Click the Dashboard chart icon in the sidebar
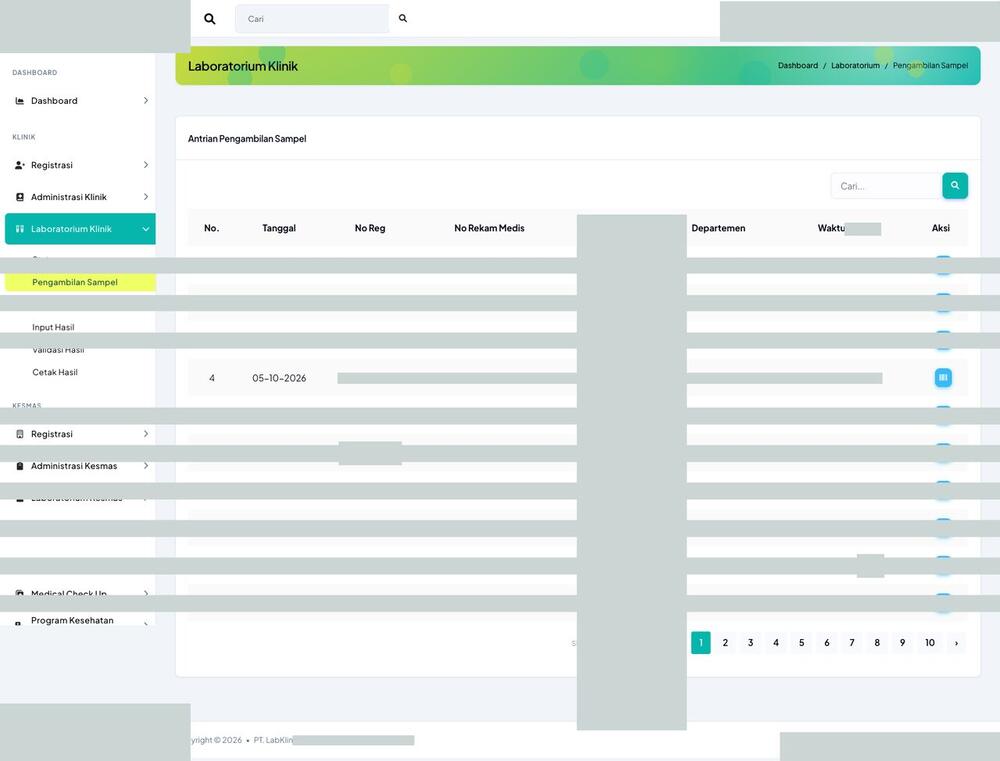Image resolution: width=1000 pixels, height=761 pixels. coord(20,101)
